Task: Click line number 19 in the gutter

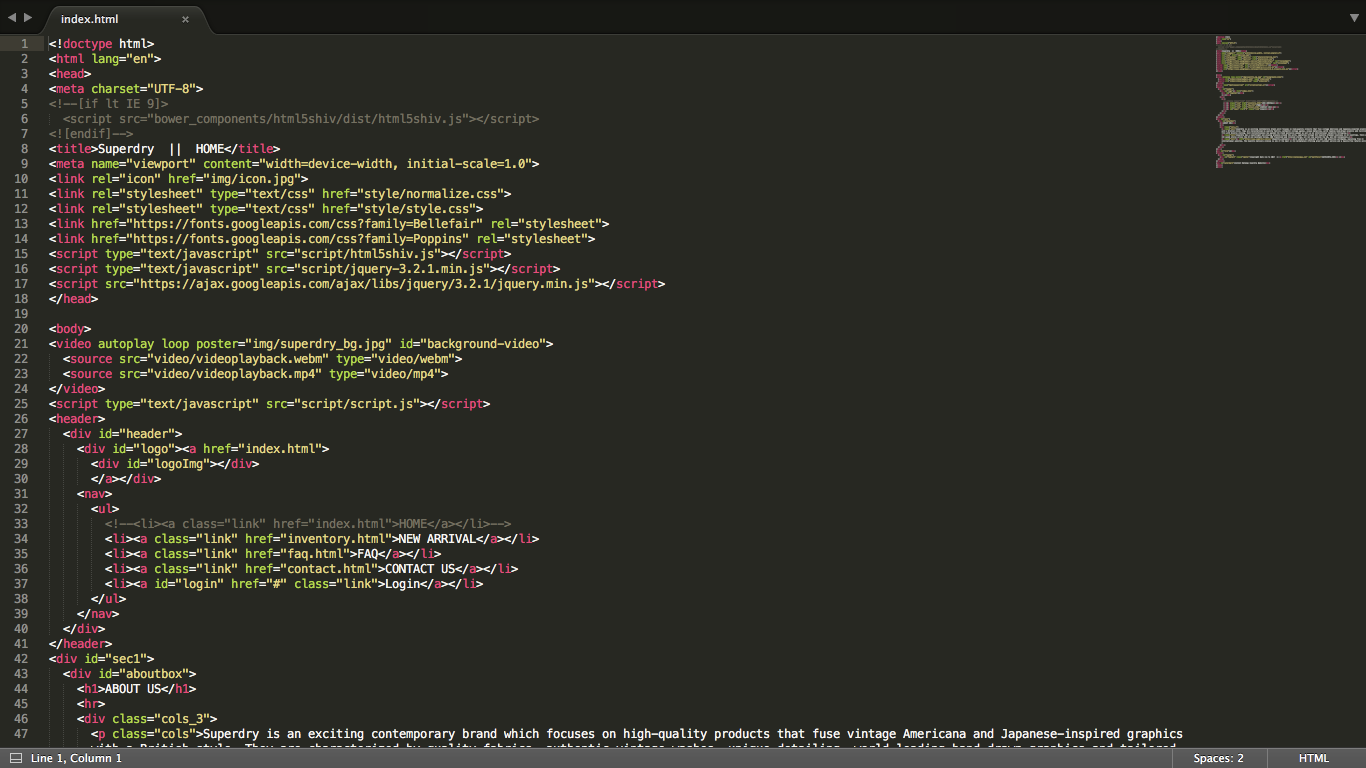Action: tap(22, 314)
